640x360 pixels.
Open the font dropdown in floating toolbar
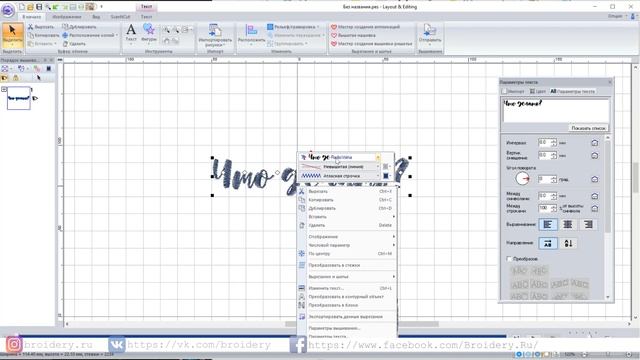[378, 157]
